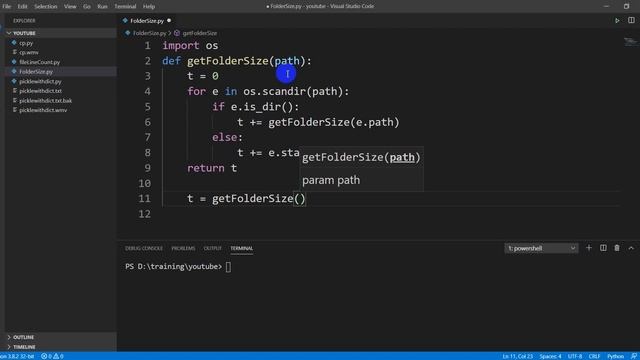Select the TERMINAL panel tab
This screenshot has height=360, width=640.
tap(242, 248)
